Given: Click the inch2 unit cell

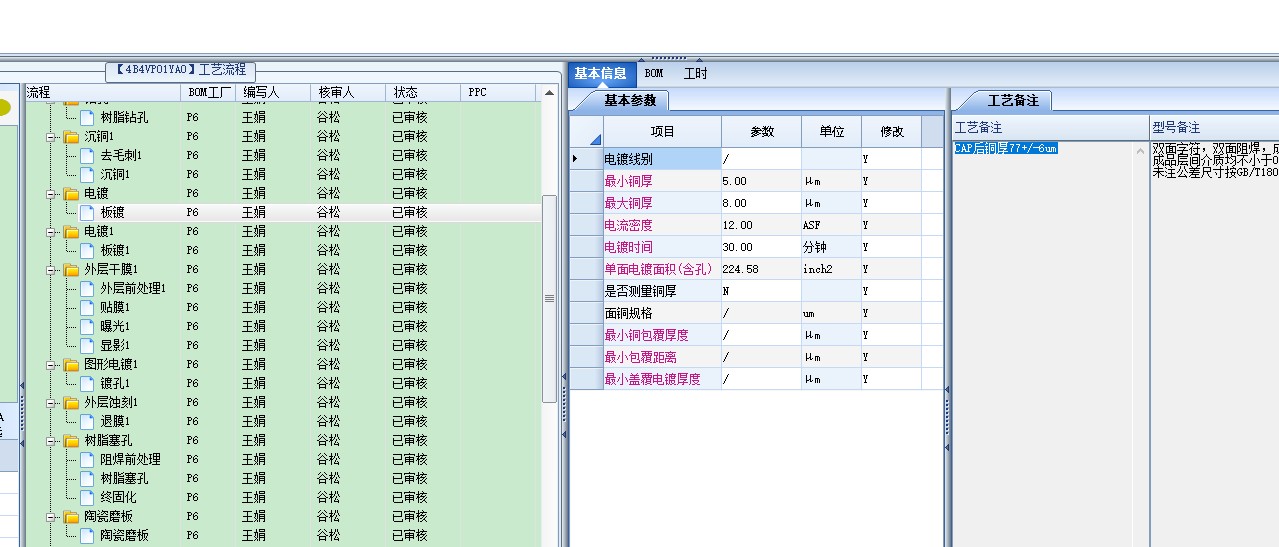Looking at the screenshot, I should click(831, 269).
